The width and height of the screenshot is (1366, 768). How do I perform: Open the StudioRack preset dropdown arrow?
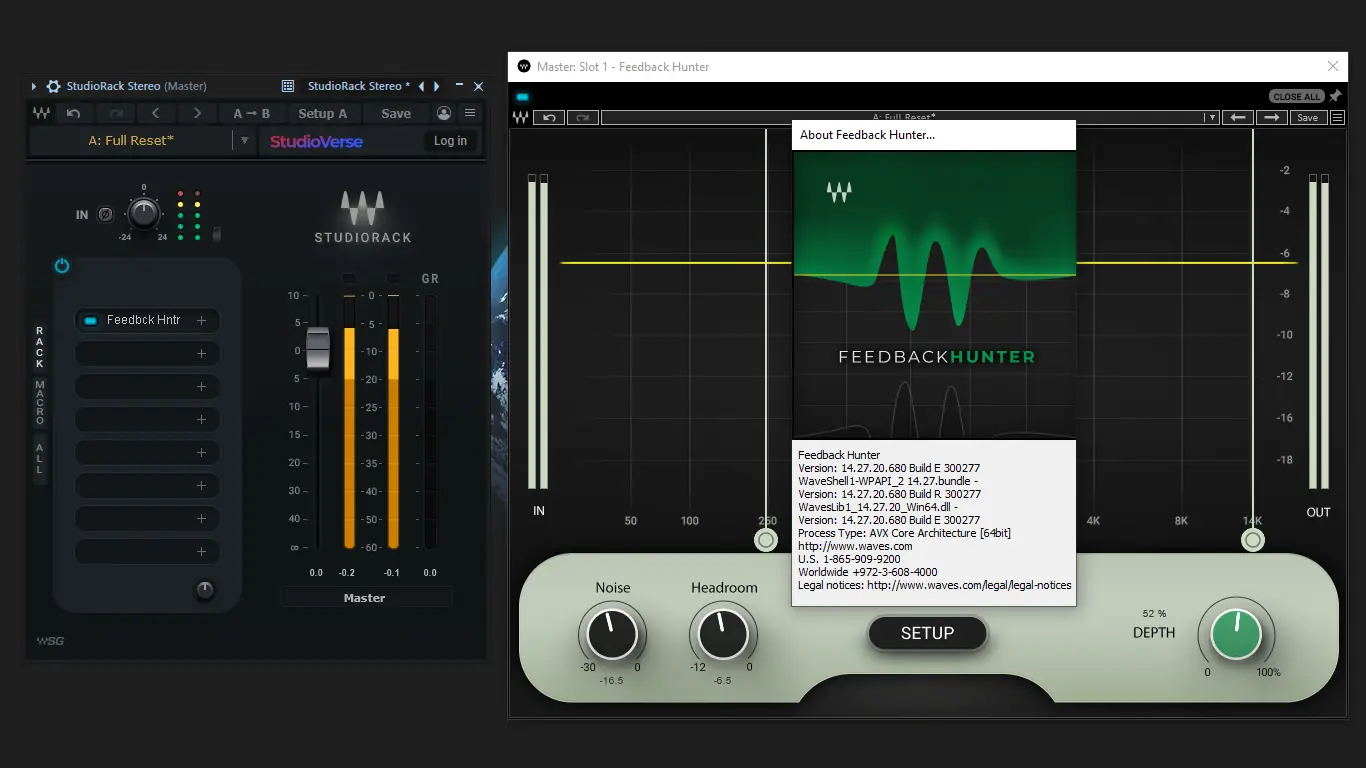(x=245, y=141)
